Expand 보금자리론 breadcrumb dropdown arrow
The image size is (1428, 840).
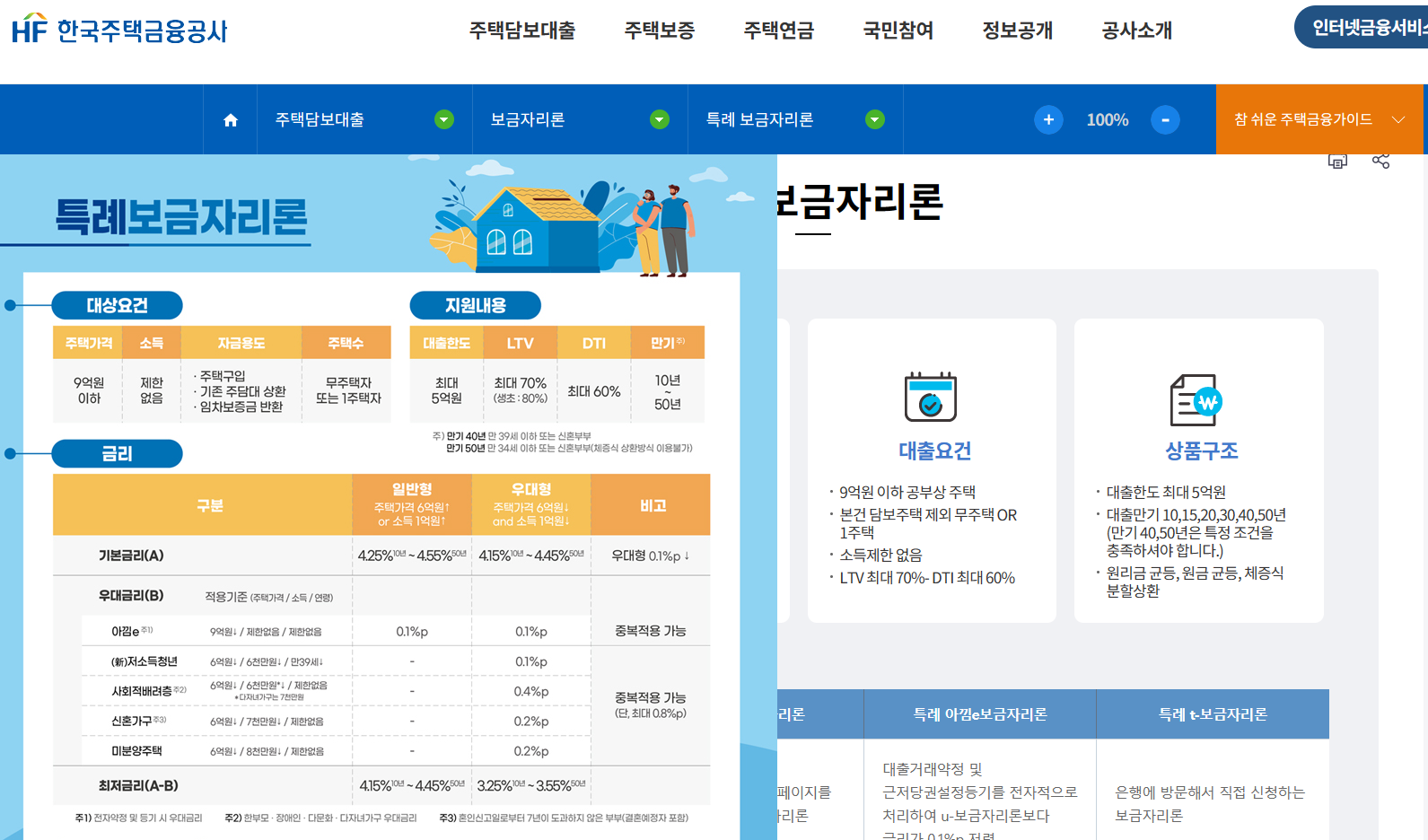(660, 119)
